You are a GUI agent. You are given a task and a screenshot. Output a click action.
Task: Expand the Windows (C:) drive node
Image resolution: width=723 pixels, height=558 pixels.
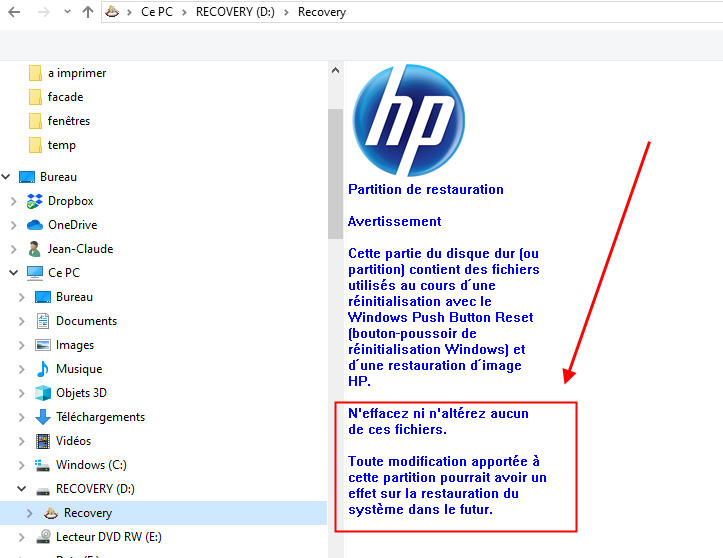21,465
